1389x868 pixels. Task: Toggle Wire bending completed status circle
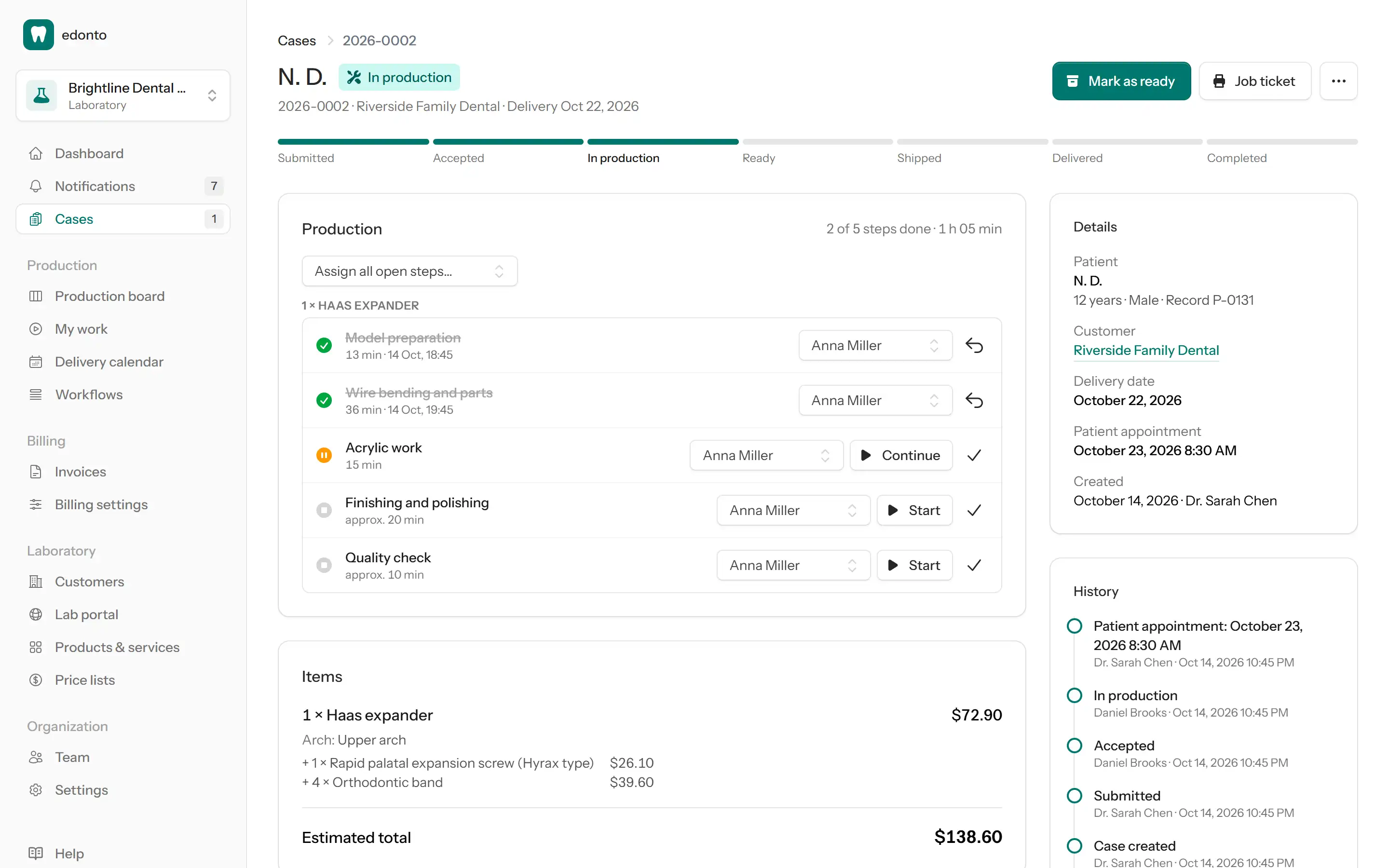pos(324,400)
